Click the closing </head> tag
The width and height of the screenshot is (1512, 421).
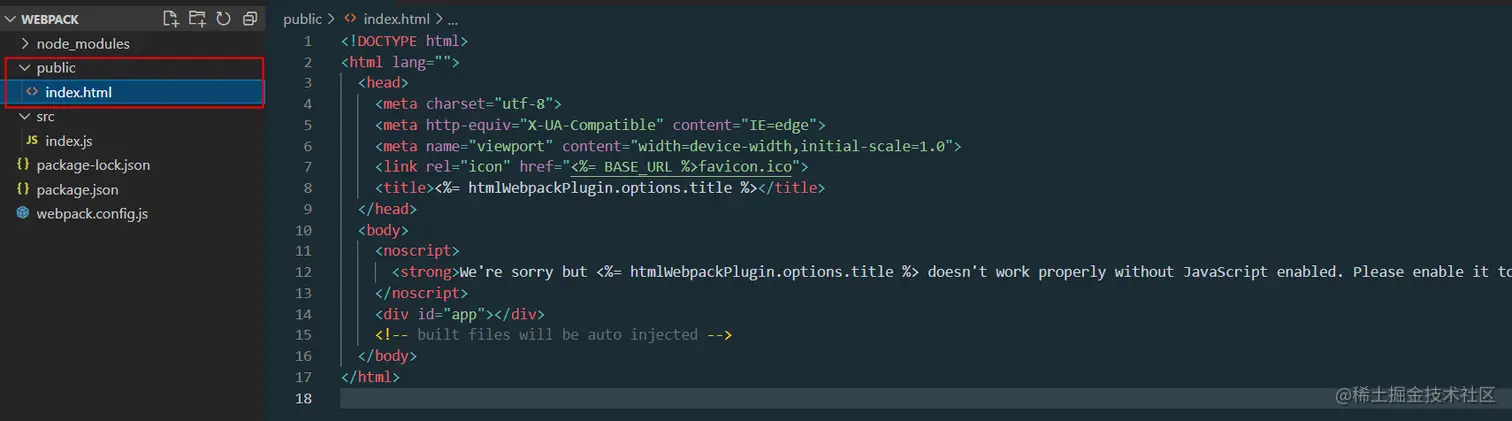point(387,209)
